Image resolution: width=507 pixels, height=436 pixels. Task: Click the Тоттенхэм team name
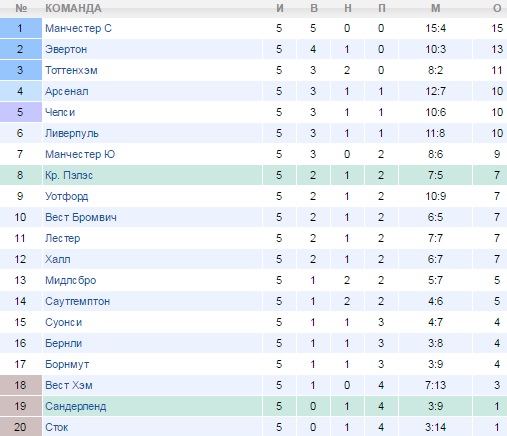[71, 70]
